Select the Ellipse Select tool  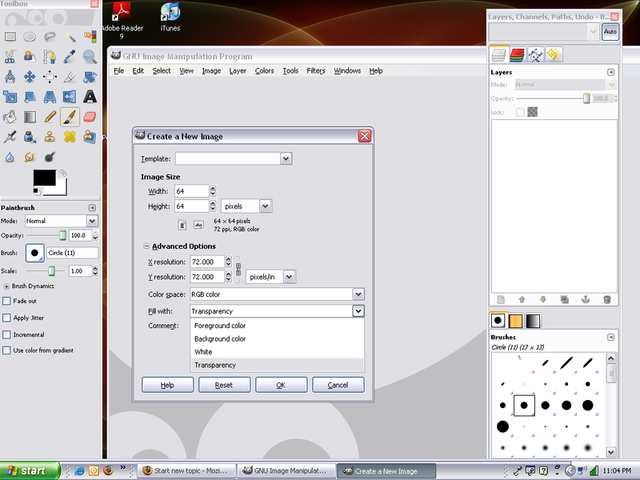point(29,37)
